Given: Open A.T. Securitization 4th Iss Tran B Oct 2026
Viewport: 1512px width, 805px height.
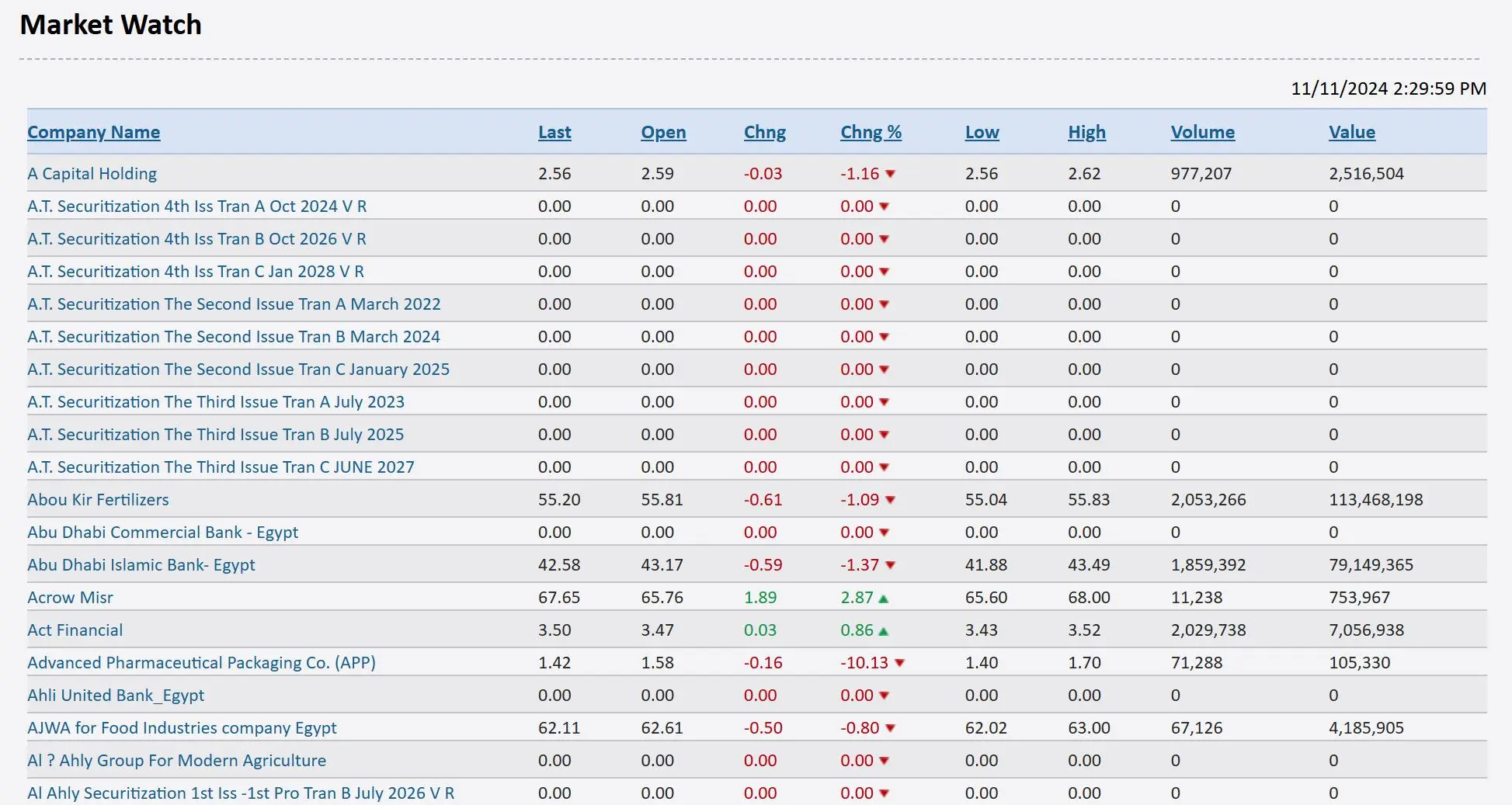Looking at the screenshot, I should click(196, 239).
